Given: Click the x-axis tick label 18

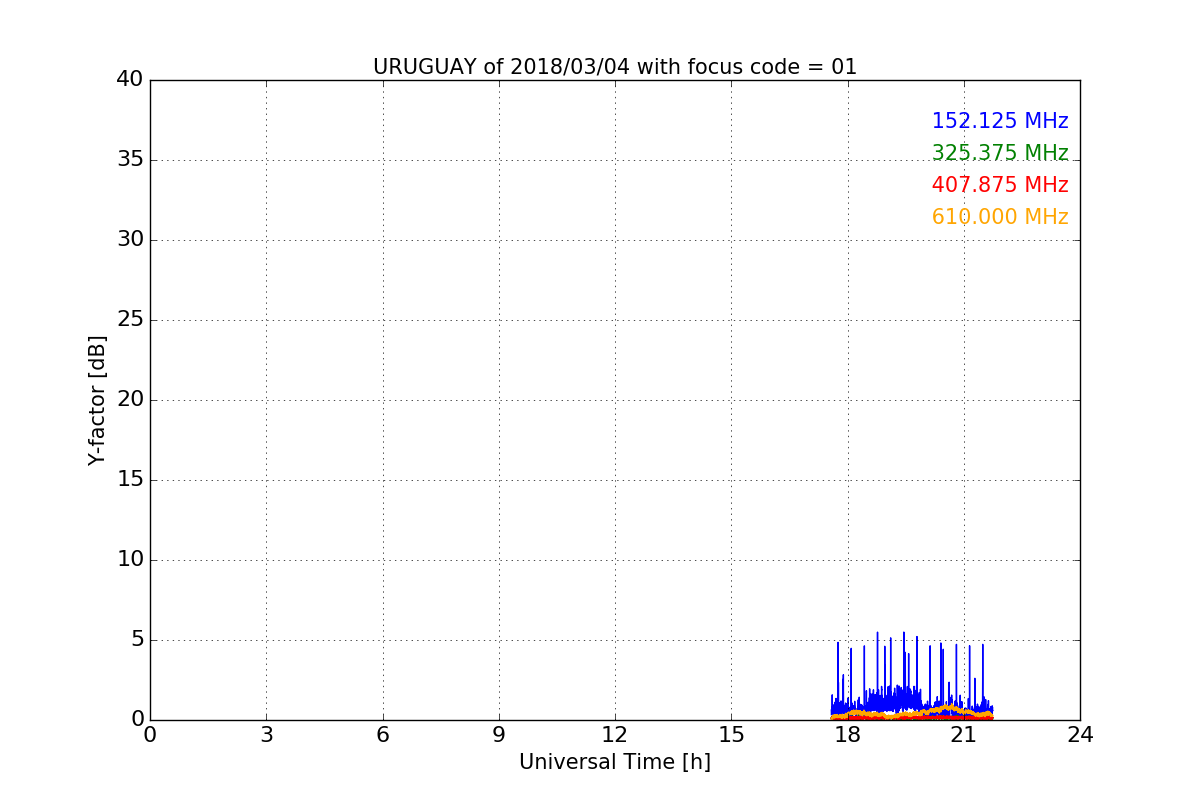Looking at the screenshot, I should click(847, 735).
